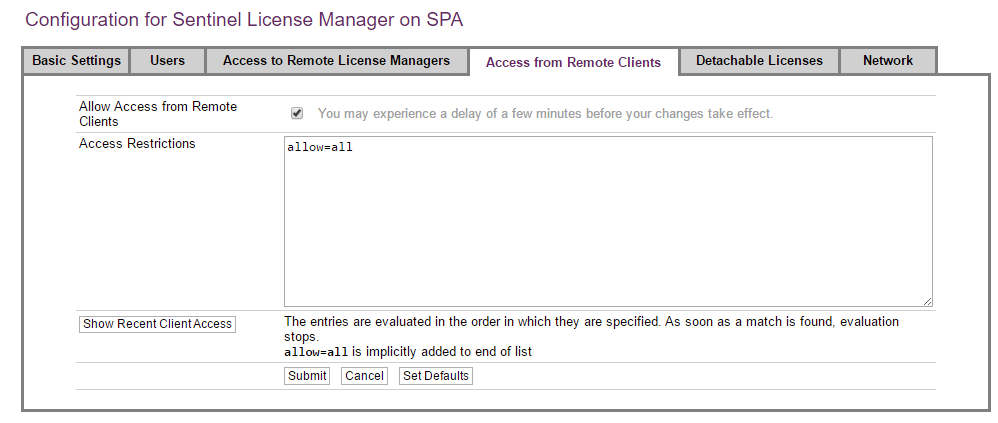Select the Access from Remote Clients tab
Screen dimensions: 998x423
click(573, 62)
